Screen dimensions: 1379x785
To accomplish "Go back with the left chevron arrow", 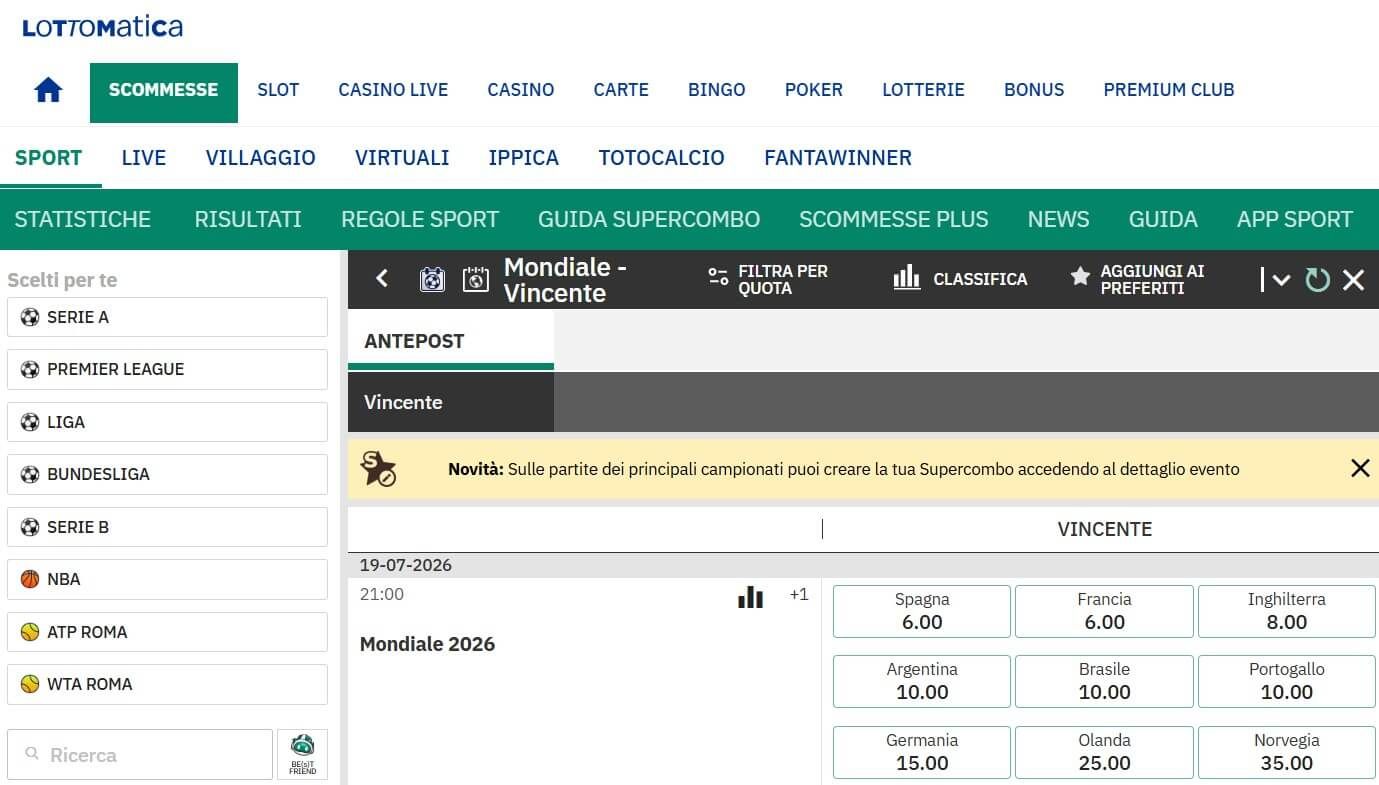I will coord(382,279).
